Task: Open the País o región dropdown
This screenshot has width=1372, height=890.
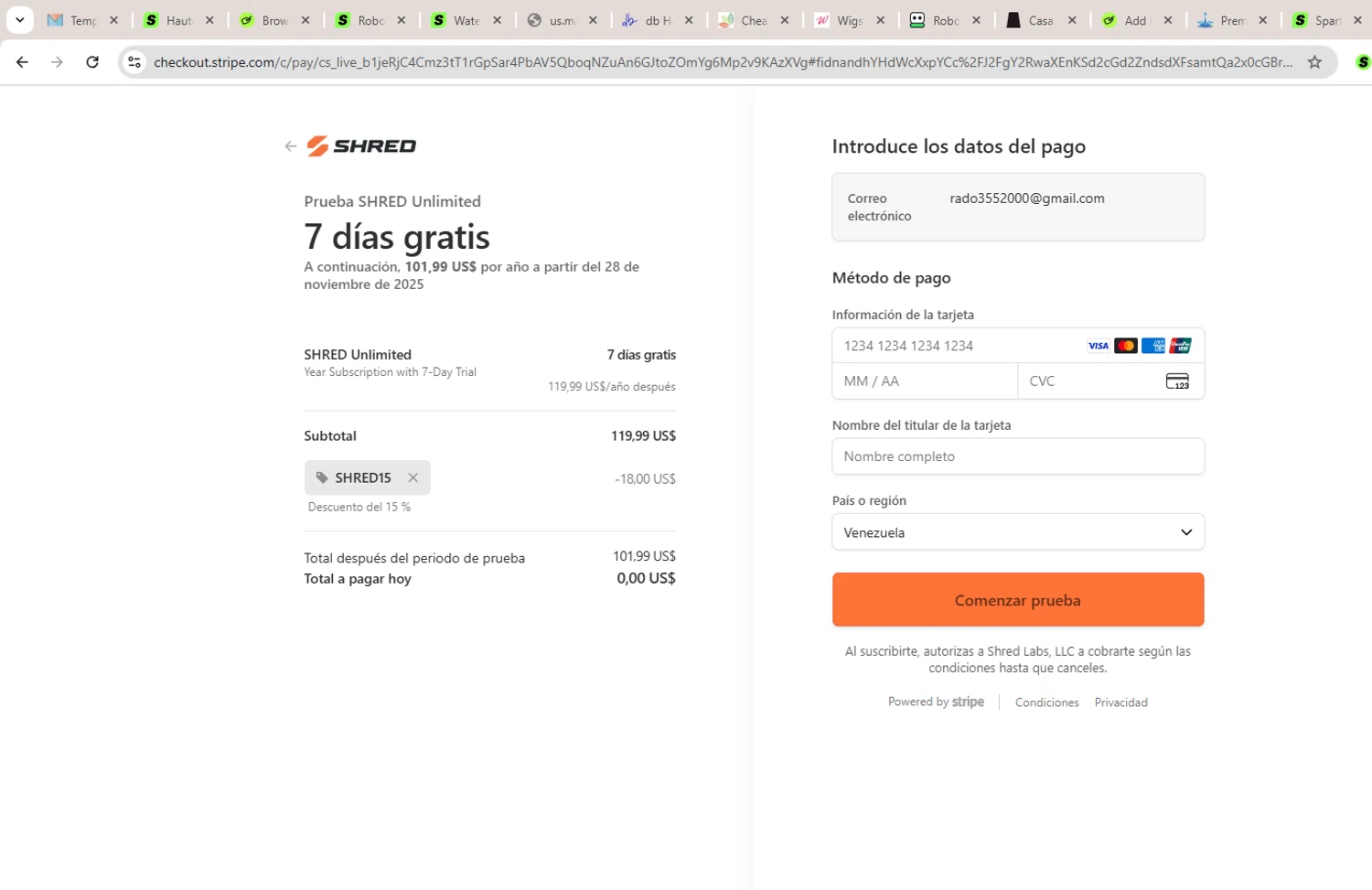Action: 1018,532
